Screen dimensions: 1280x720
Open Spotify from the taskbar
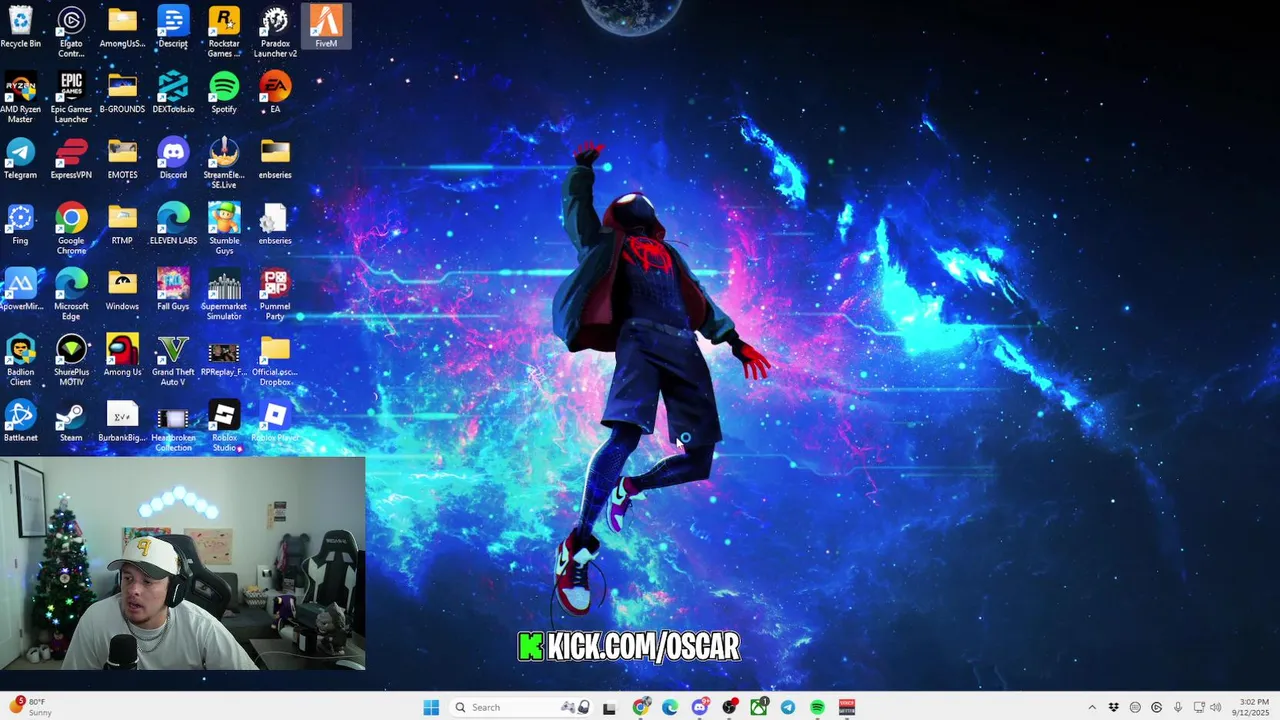pos(817,707)
